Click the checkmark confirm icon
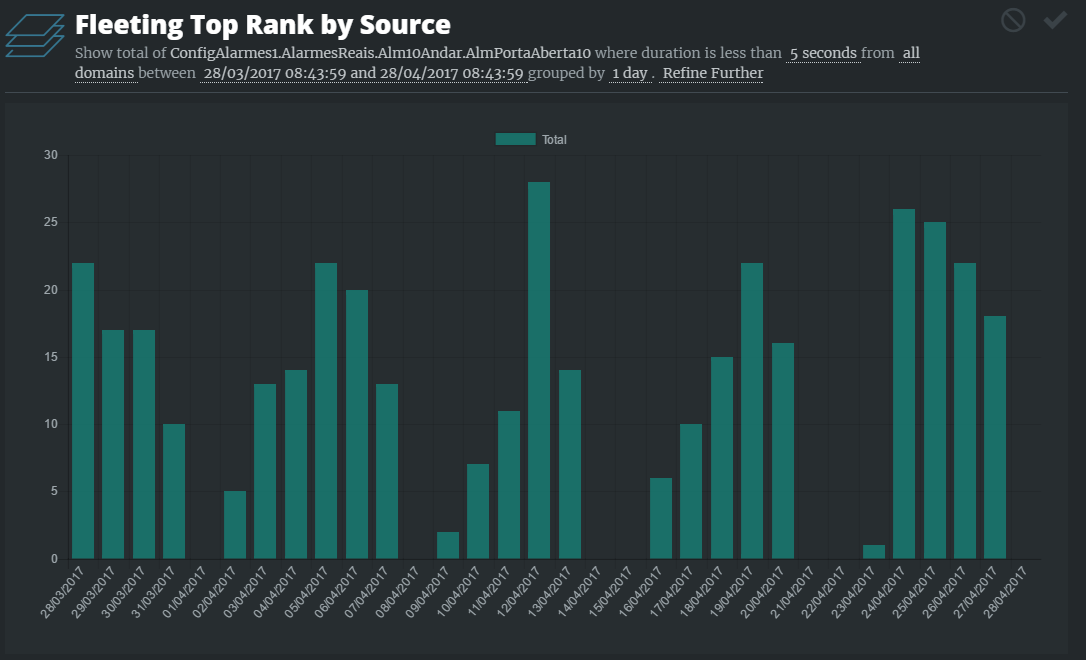The width and height of the screenshot is (1086, 660). click(1055, 20)
